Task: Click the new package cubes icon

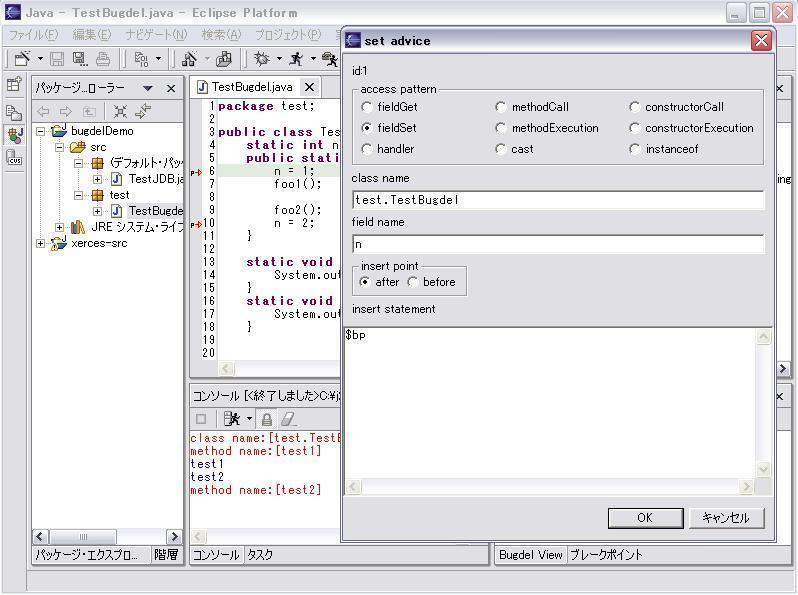Action: pos(224,59)
